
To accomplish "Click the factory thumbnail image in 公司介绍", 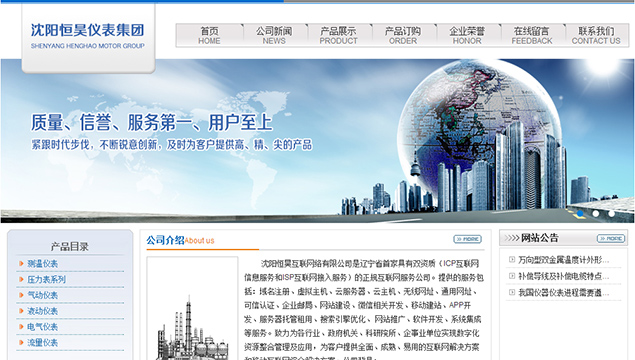I will [x=192, y=309].
